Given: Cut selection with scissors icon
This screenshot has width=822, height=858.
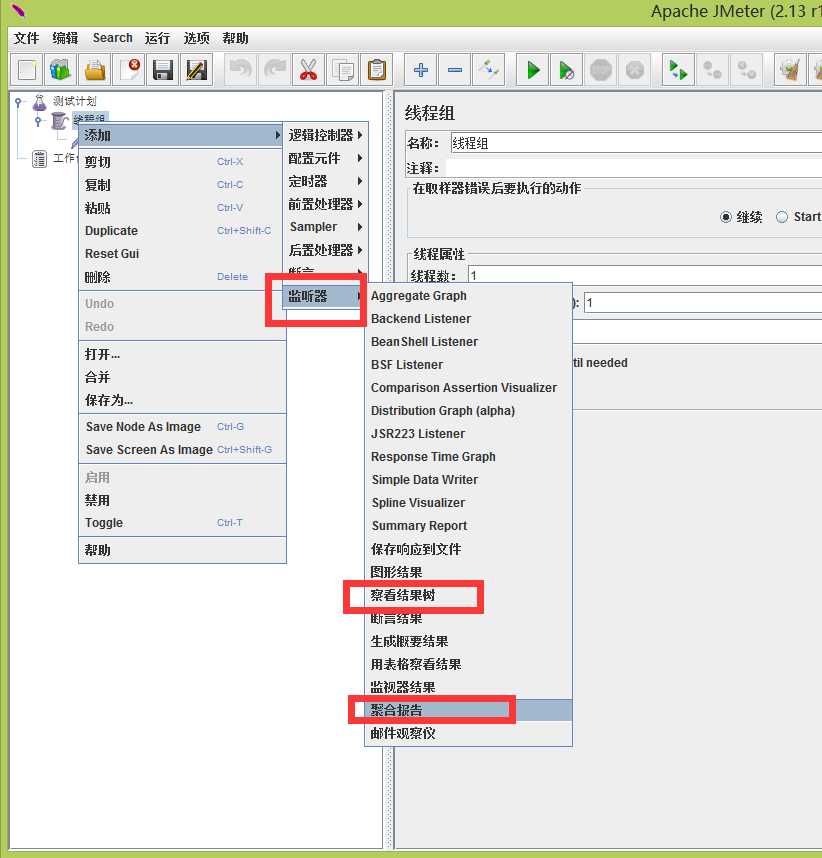Looking at the screenshot, I should (309, 71).
